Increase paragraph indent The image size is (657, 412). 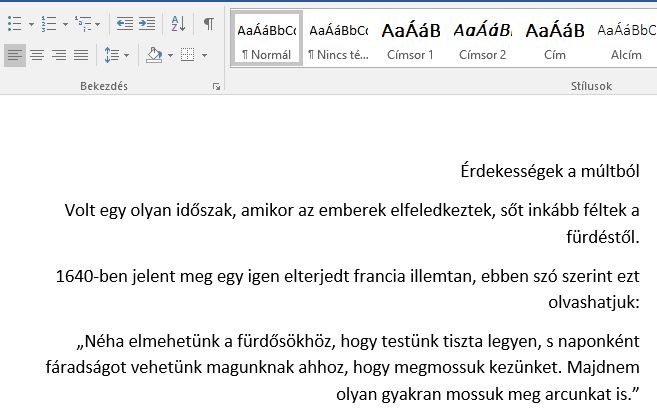tap(147, 23)
